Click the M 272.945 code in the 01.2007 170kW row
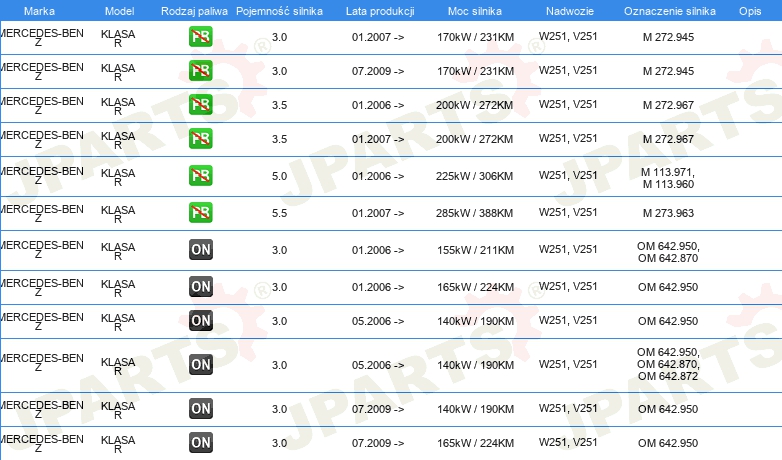The width and height of the screenshot is (782, 460). tap(668, 37)
